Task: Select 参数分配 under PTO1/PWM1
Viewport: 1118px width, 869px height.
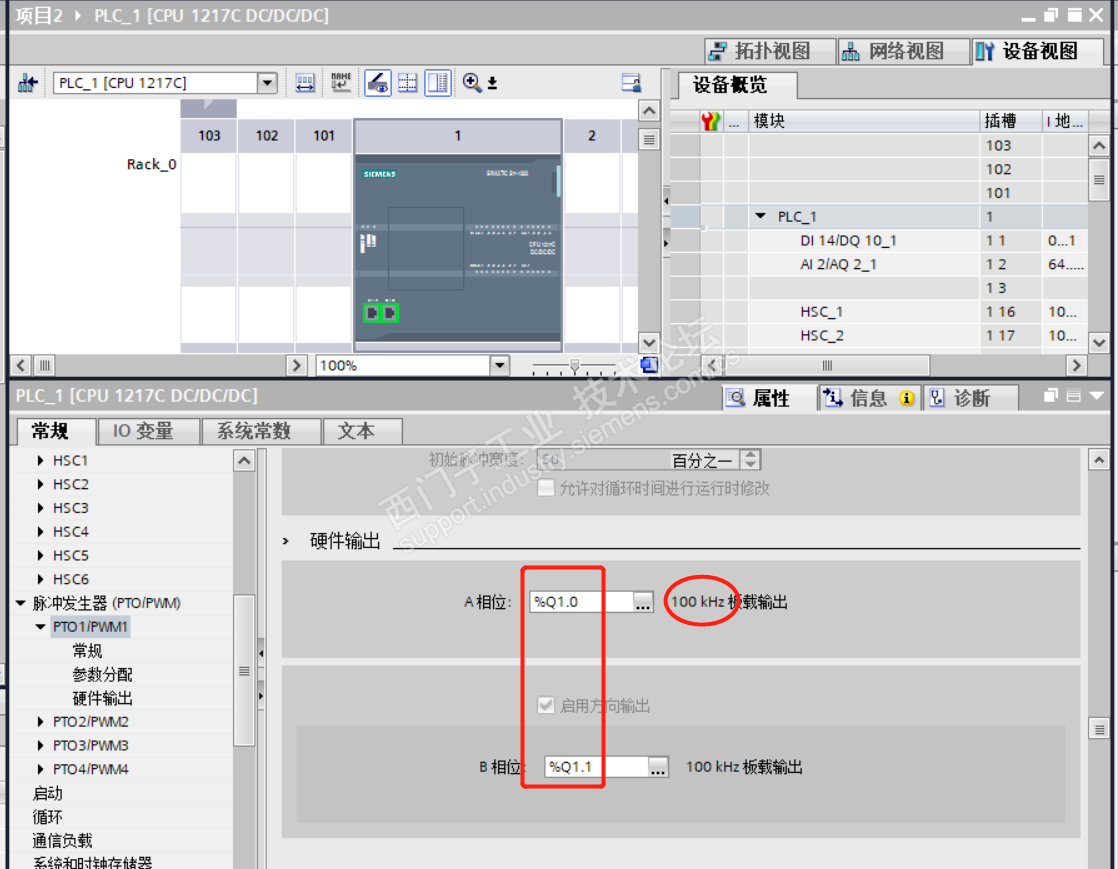Action: (102, 674)
